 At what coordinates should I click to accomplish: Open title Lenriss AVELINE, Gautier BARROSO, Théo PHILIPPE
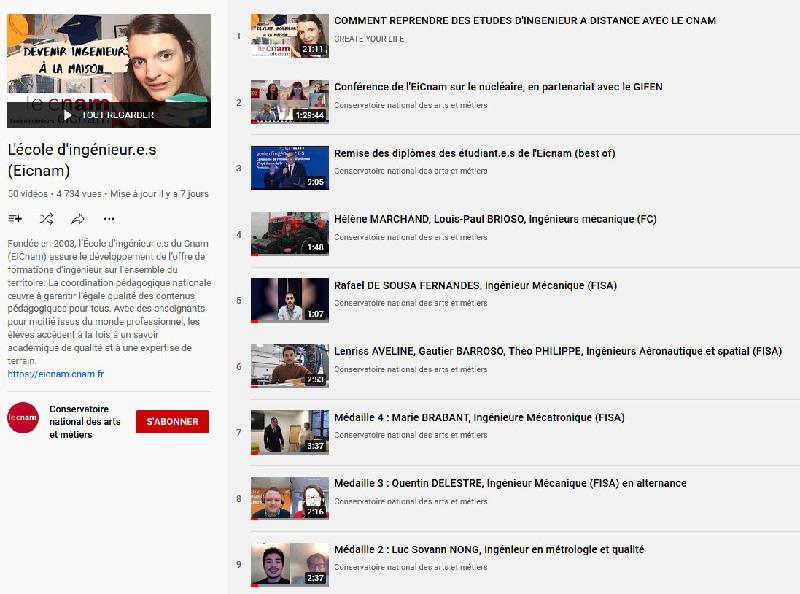click(558, 351)
